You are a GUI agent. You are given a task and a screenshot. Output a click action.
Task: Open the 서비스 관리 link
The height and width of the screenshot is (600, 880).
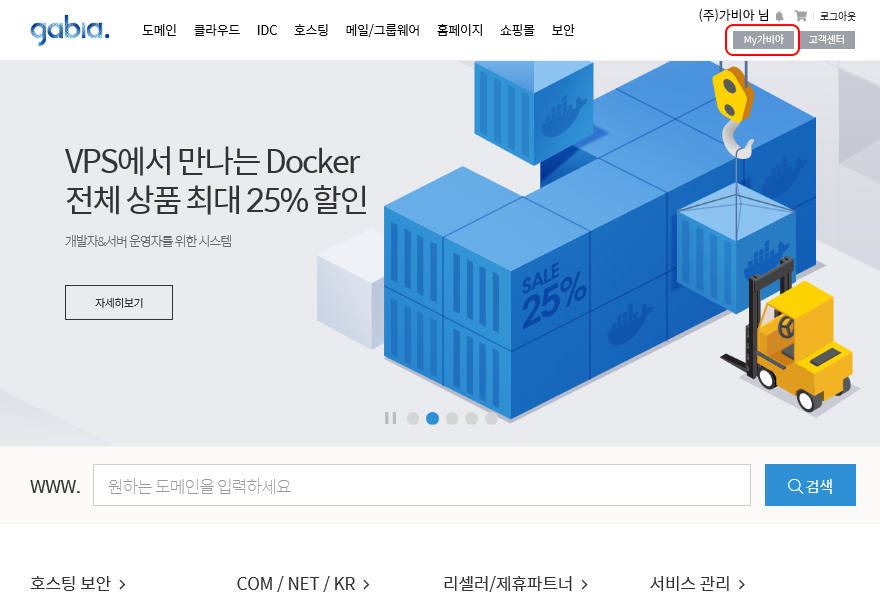pos(697,584)
